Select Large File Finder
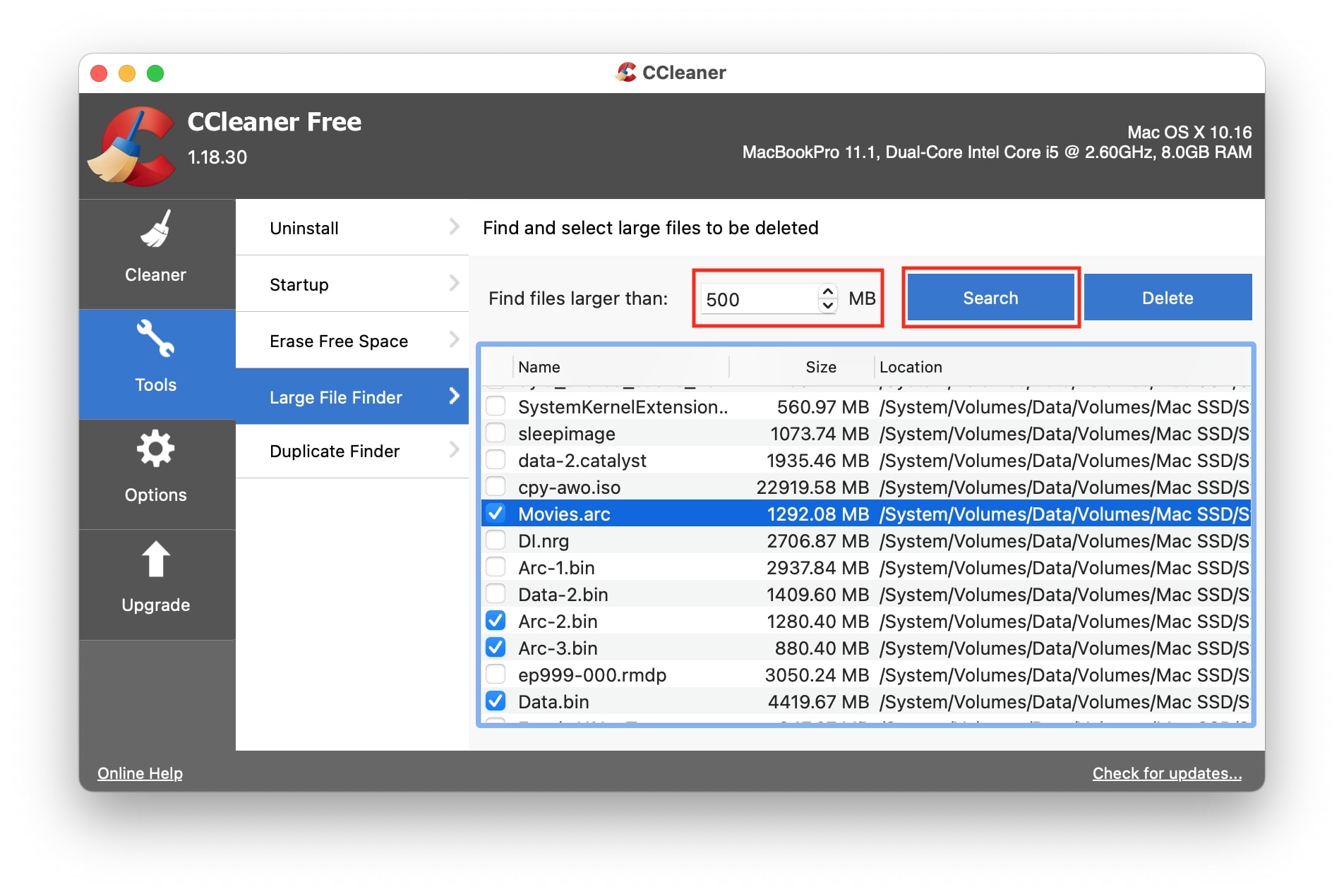The width and height of the screenshot is (1344, 896). coord(352,396)
